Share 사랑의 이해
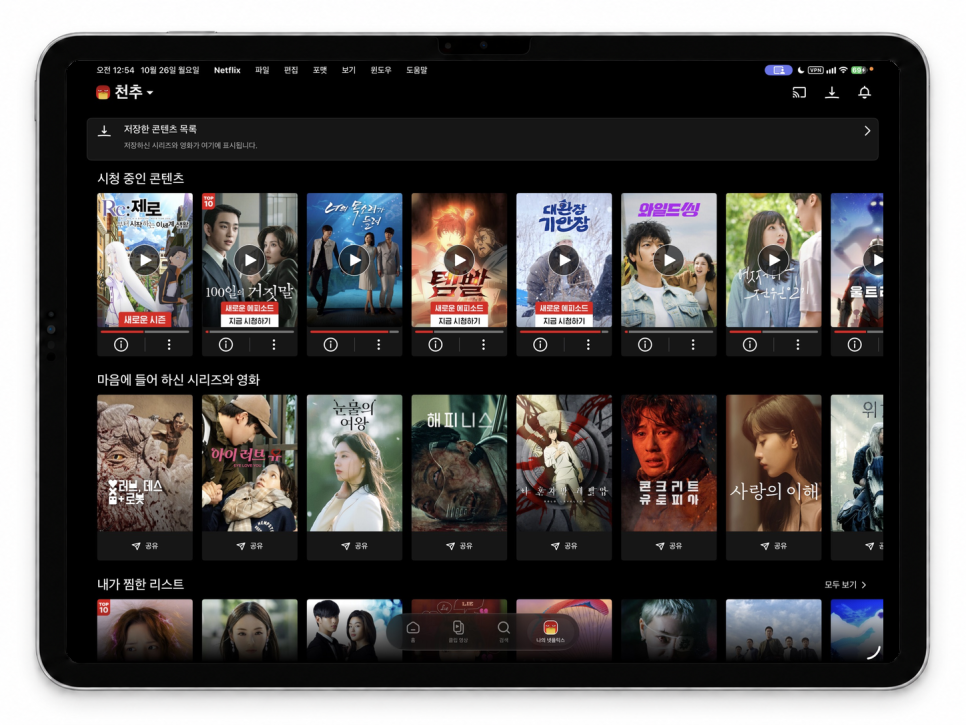 pyautogui.click(x=773, y=546)
